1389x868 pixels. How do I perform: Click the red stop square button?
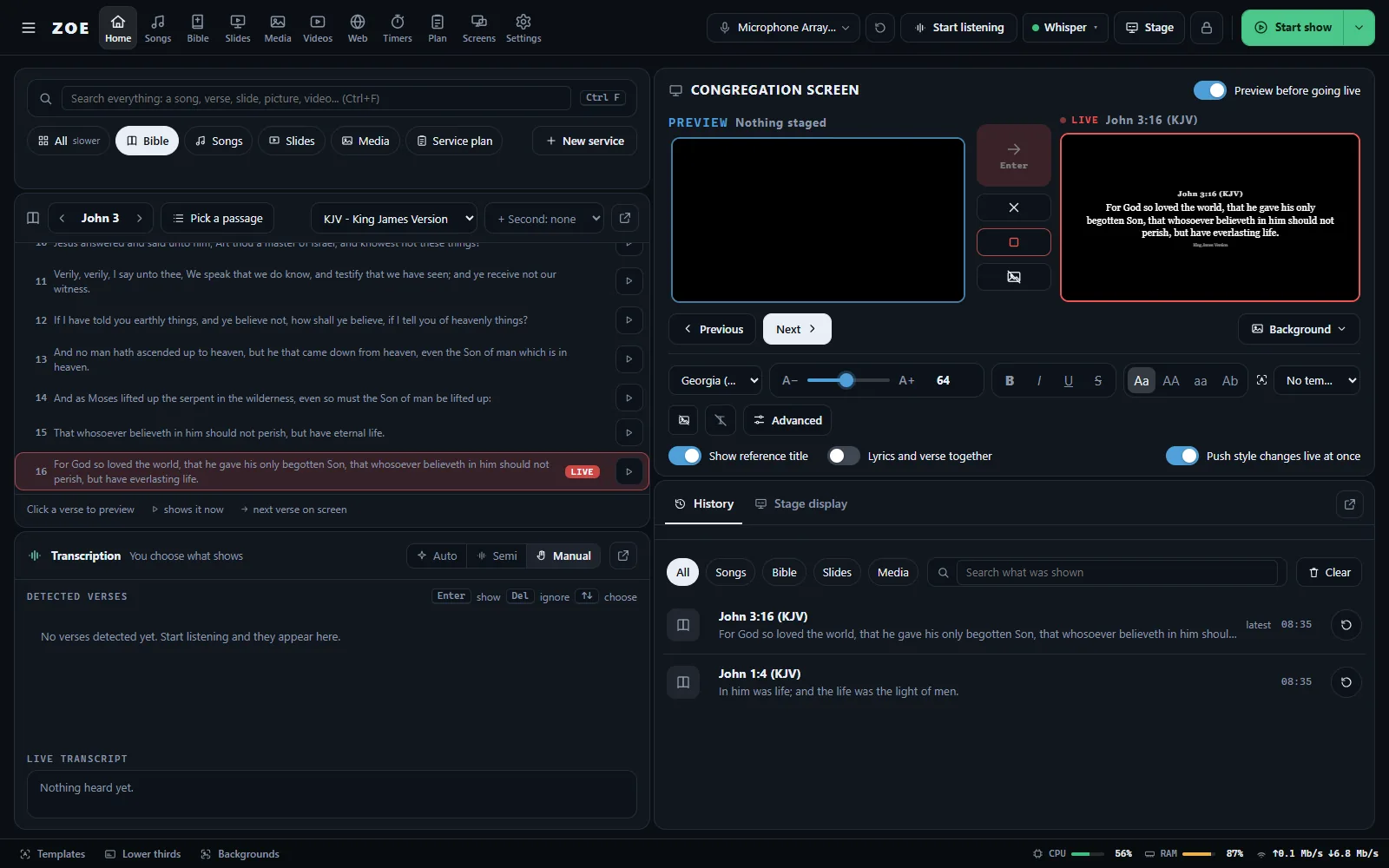(x=1014, y=242)
